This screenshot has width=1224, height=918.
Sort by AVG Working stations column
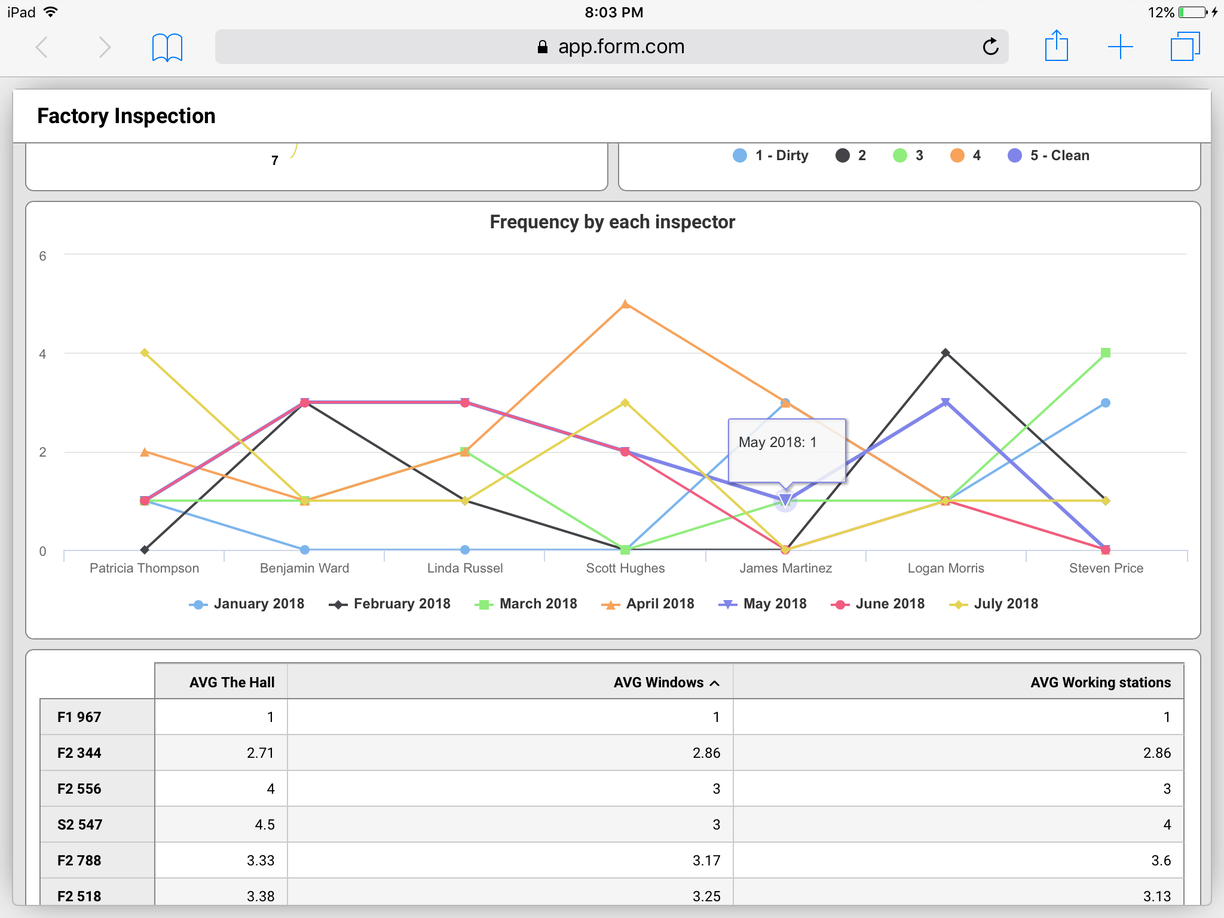(958, 682)
